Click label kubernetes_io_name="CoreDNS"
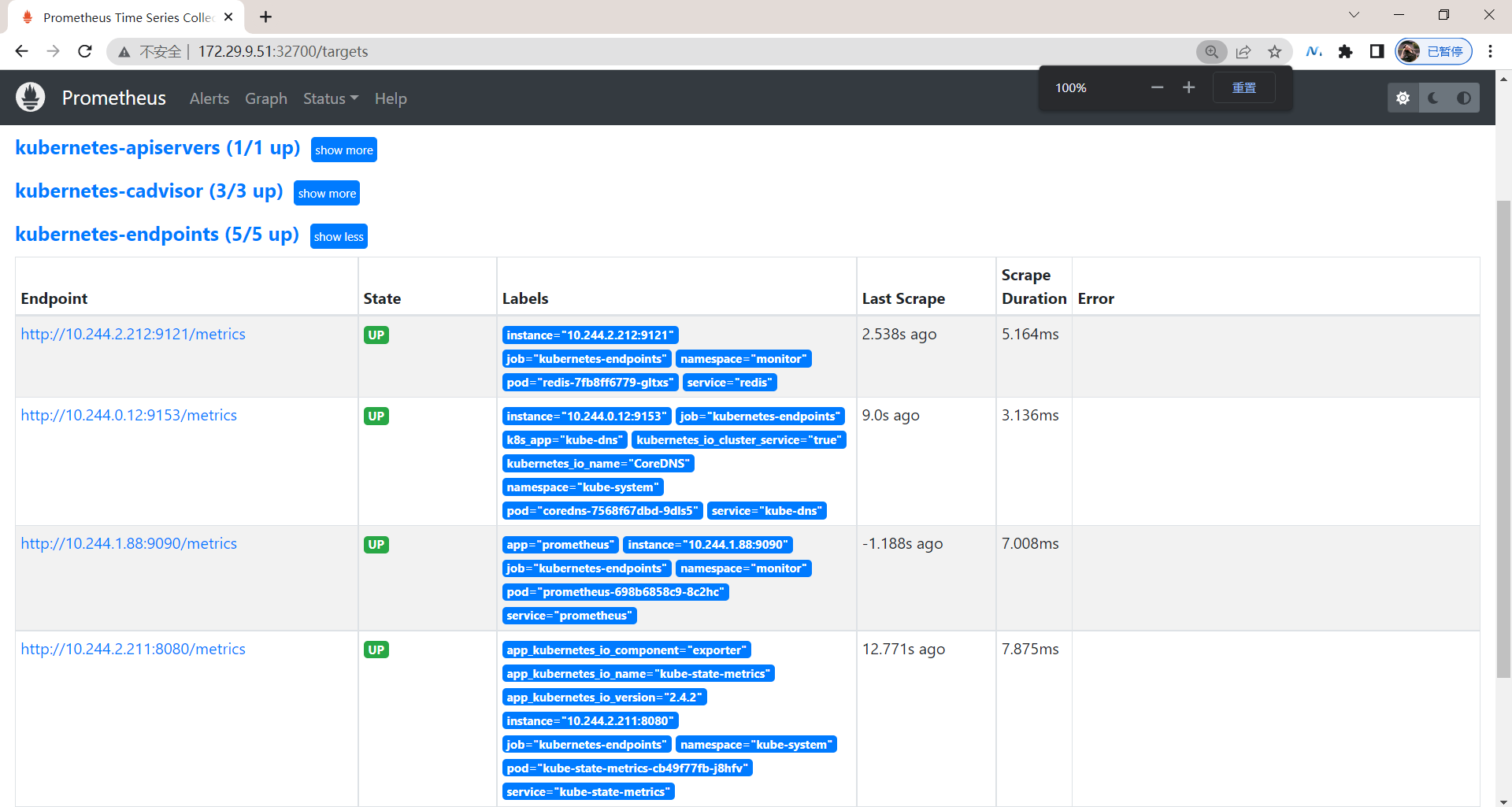The image size is (1512, 807). pyautogui.click(x=598, y=464)
